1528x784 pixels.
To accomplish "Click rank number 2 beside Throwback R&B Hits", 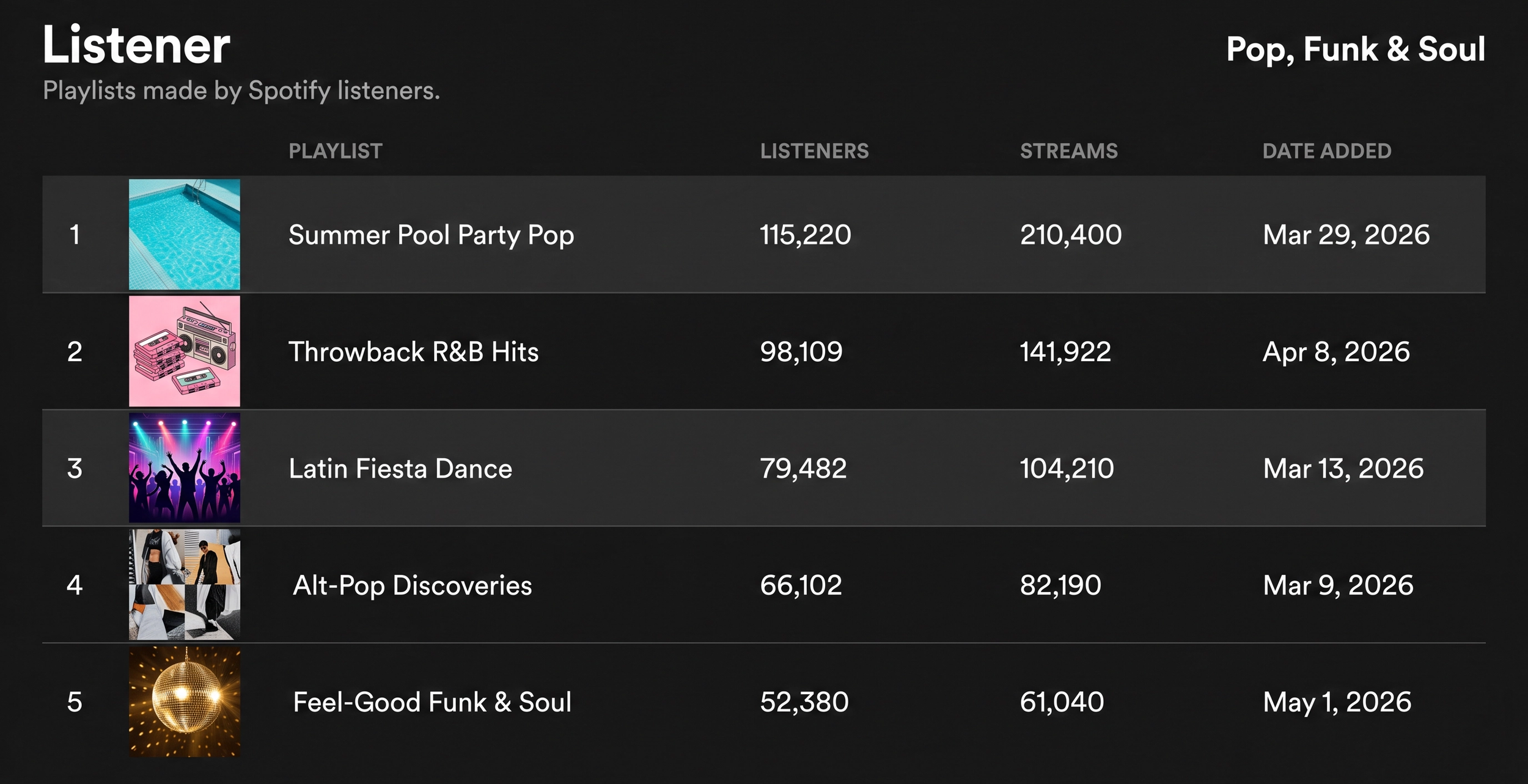I will (x=75, y=352).
